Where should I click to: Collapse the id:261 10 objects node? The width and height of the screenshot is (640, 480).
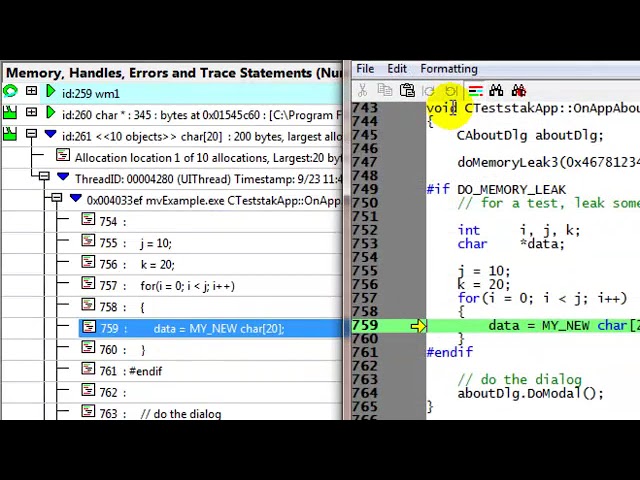[x=31, y=133]
